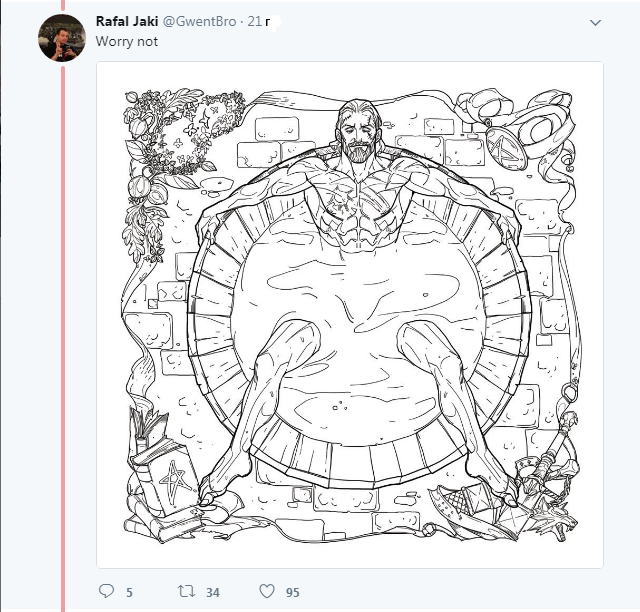
Task: Click the pink vertical thread line at left
Action: click(x=62, y=350)
